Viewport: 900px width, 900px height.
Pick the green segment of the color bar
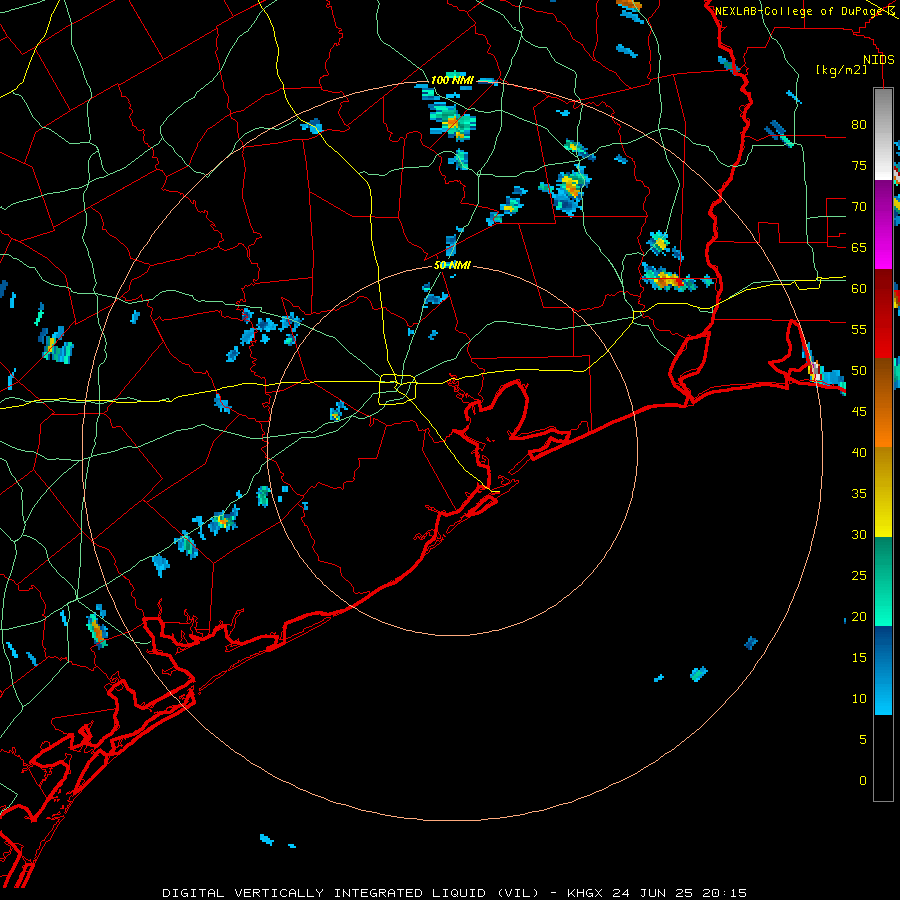(x=883, y=581)
